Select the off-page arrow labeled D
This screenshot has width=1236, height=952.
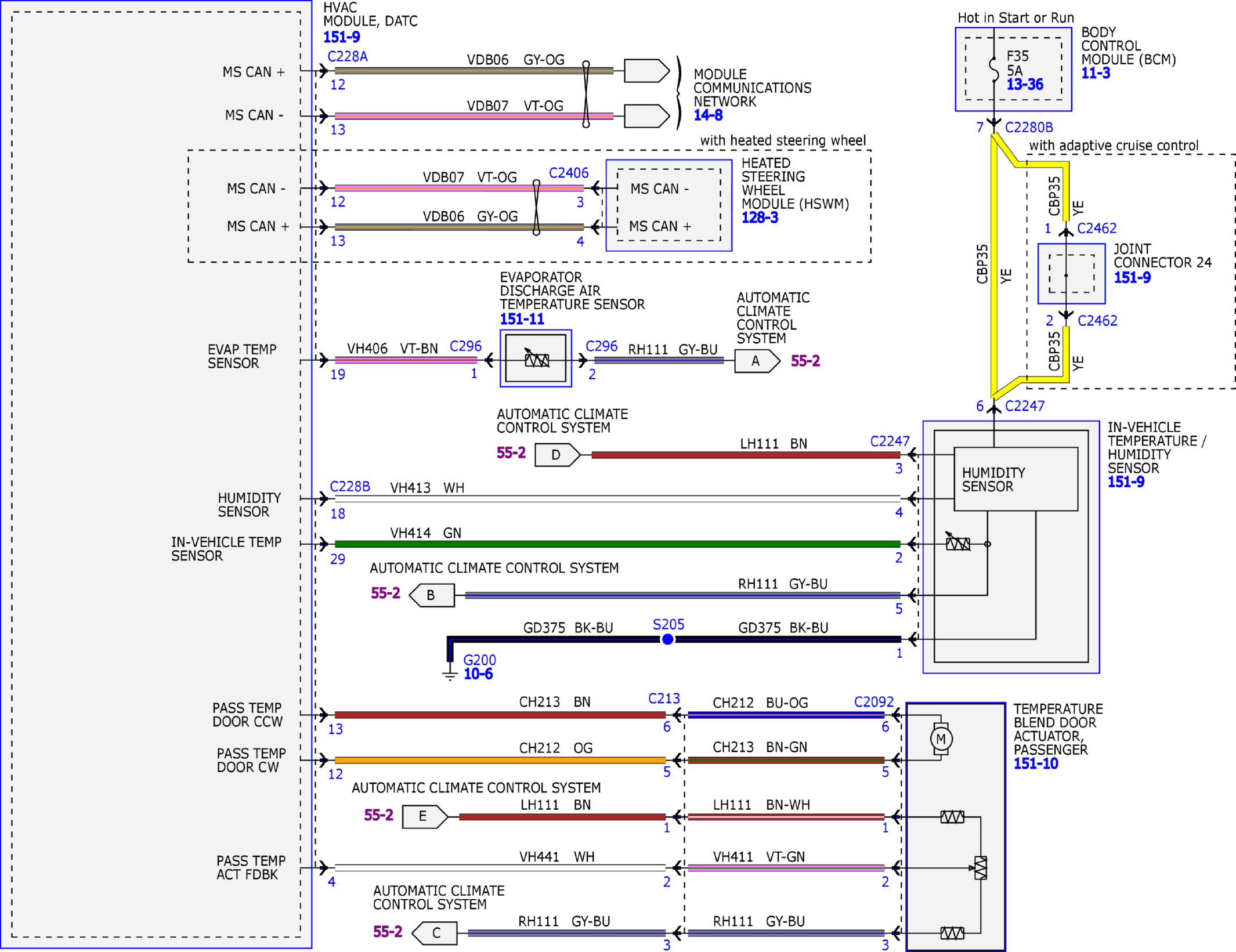pyautogui.click(x=557, y=455)
